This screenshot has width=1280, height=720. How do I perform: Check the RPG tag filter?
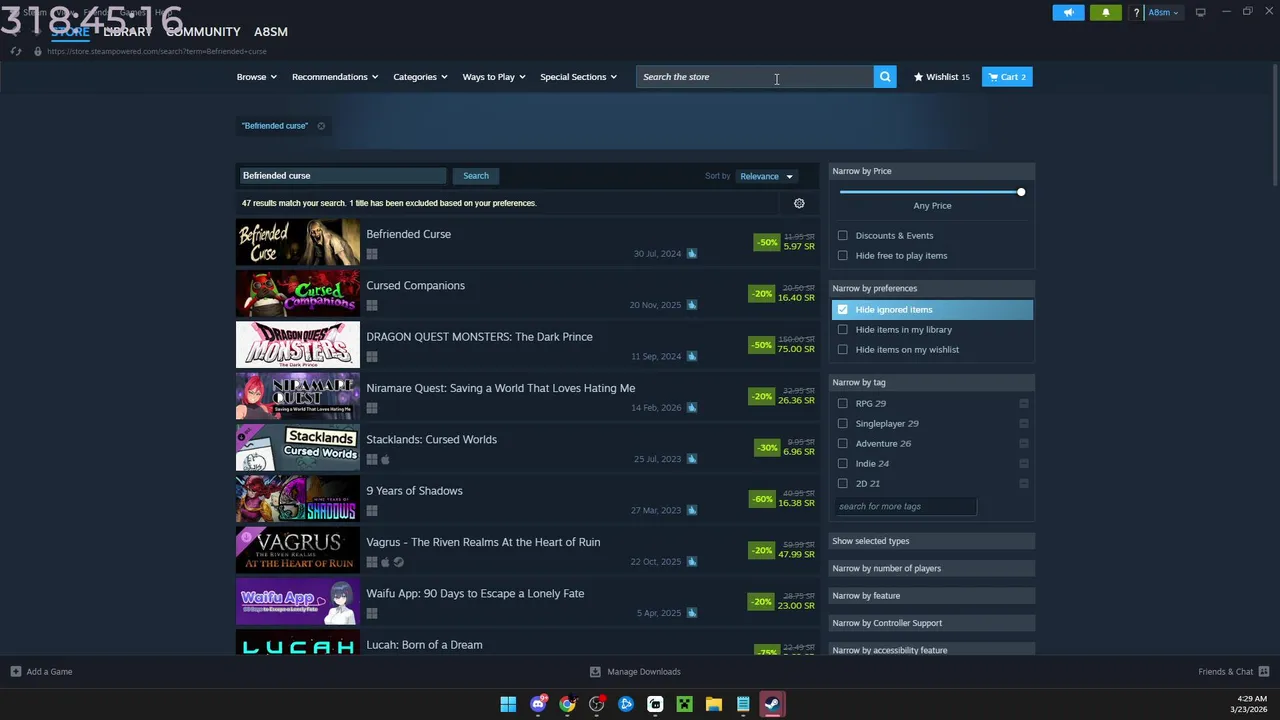[843, 403]
